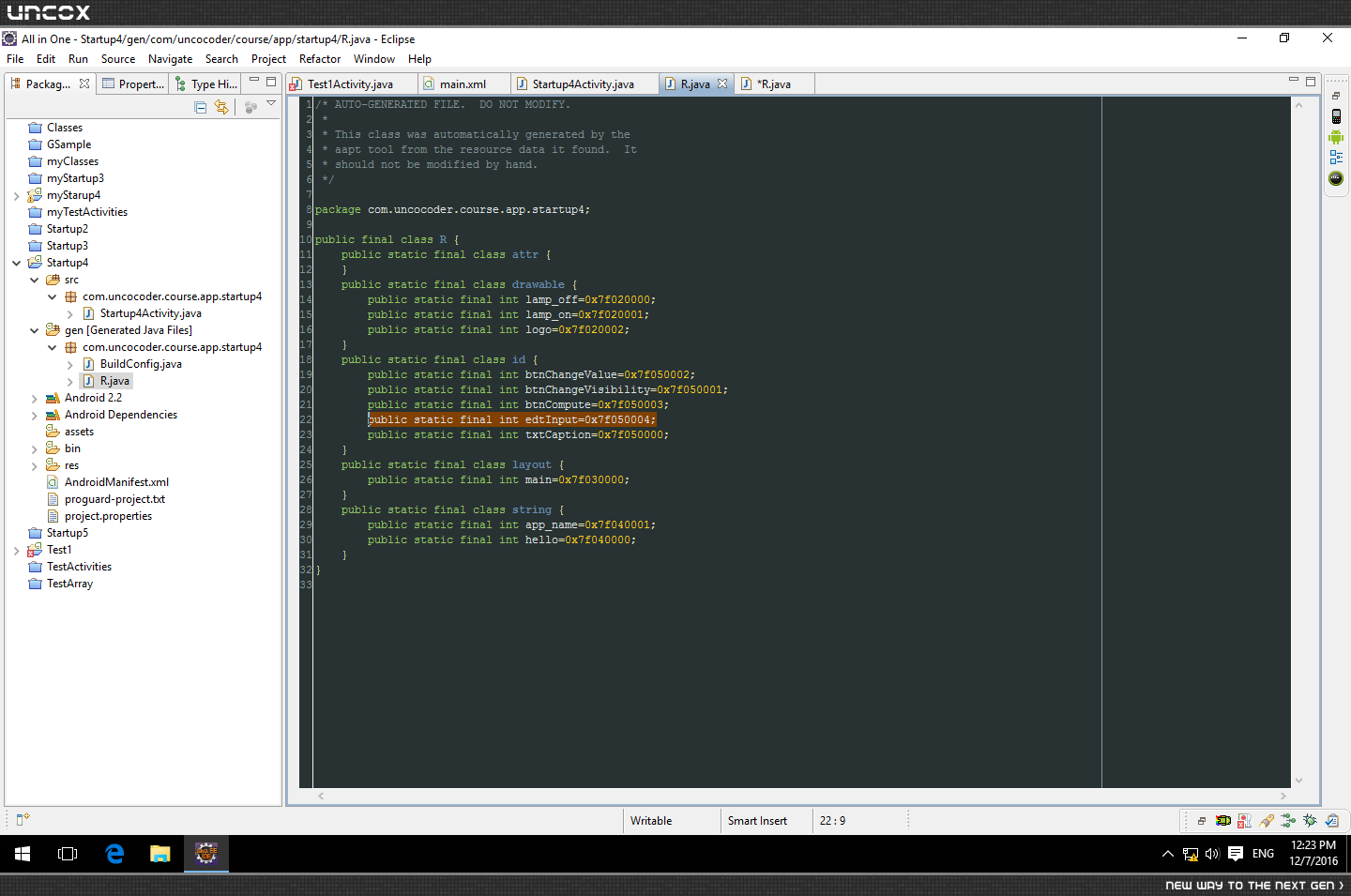Expand the bin folder
1351x896 pixels.
(34, 449)
